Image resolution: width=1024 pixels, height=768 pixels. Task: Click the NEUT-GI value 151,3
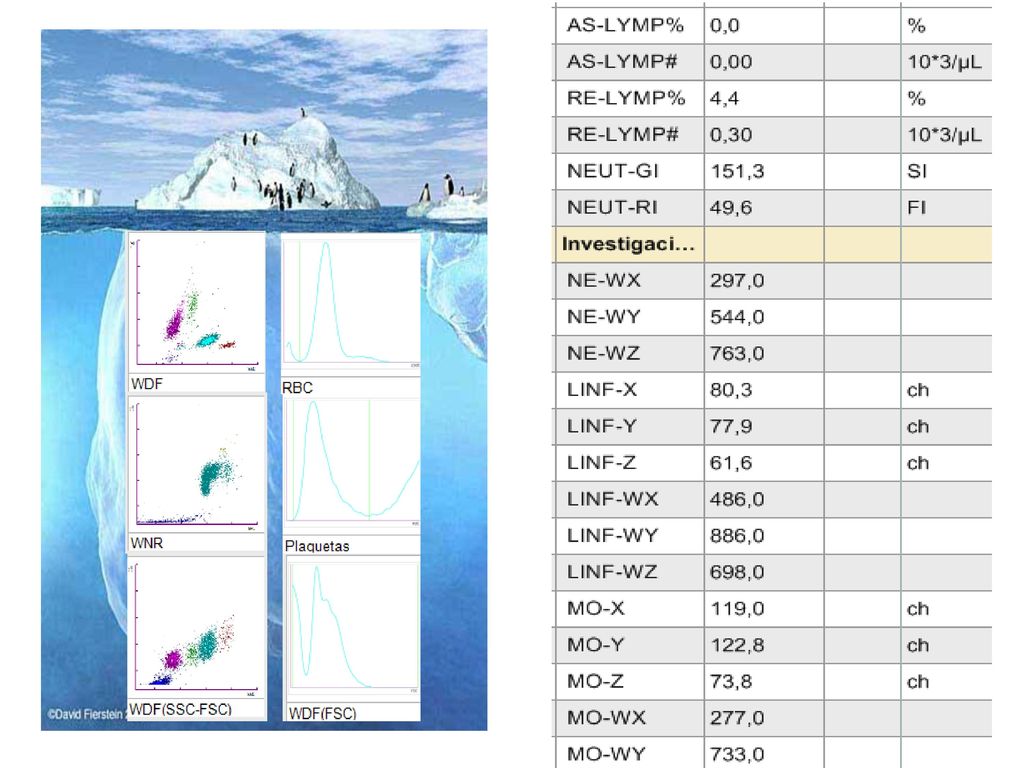point(737,171)
